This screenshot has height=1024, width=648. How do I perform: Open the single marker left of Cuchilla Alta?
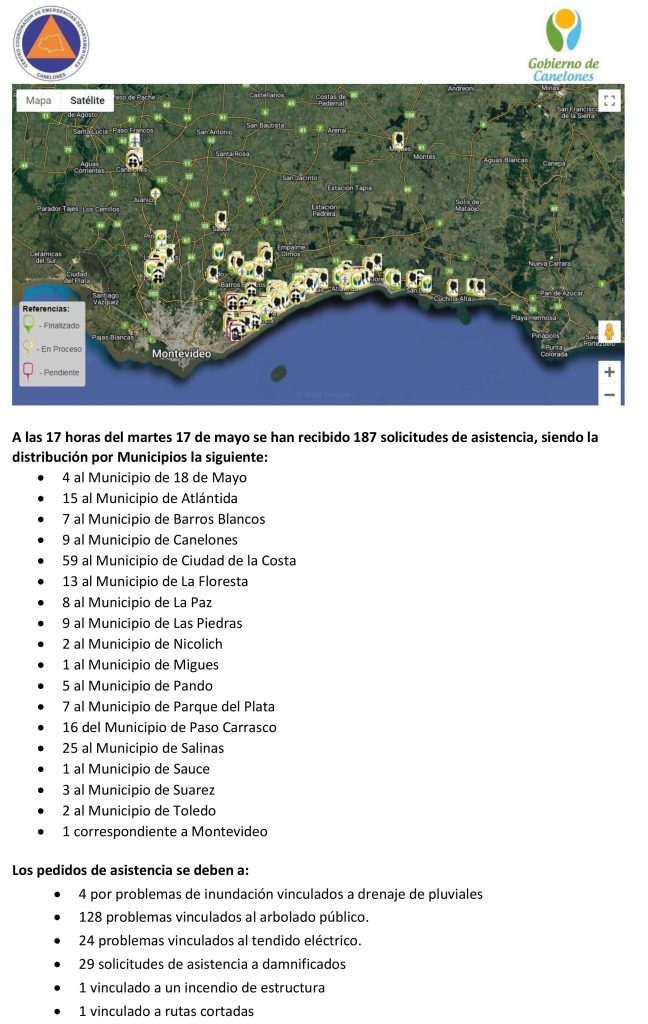point(452,286)
